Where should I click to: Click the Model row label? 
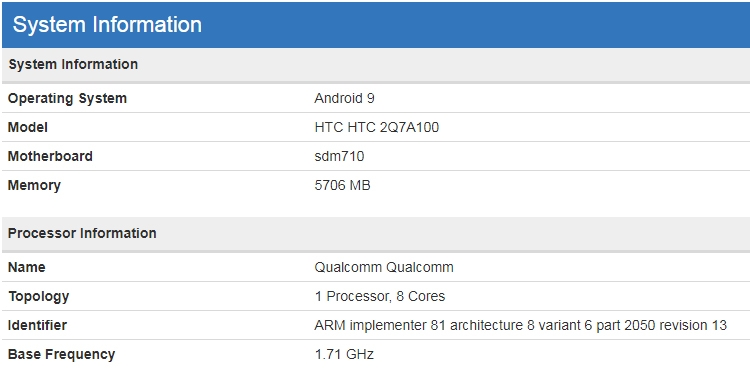28,127
